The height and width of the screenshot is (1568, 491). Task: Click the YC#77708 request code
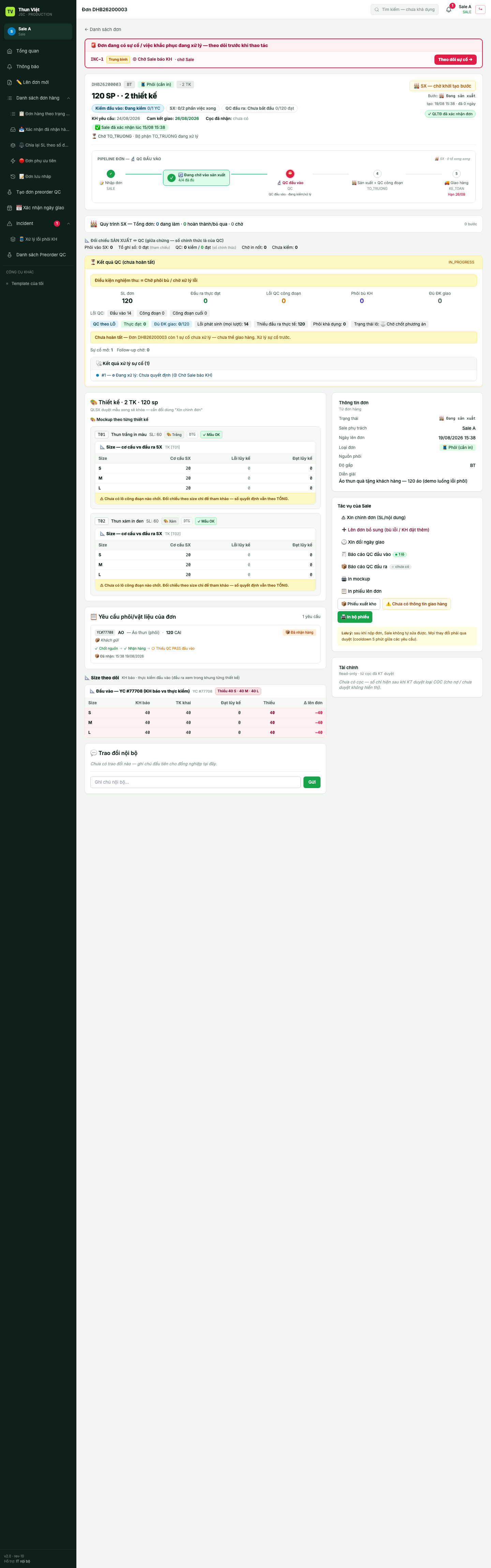click(x=105, y=632)
